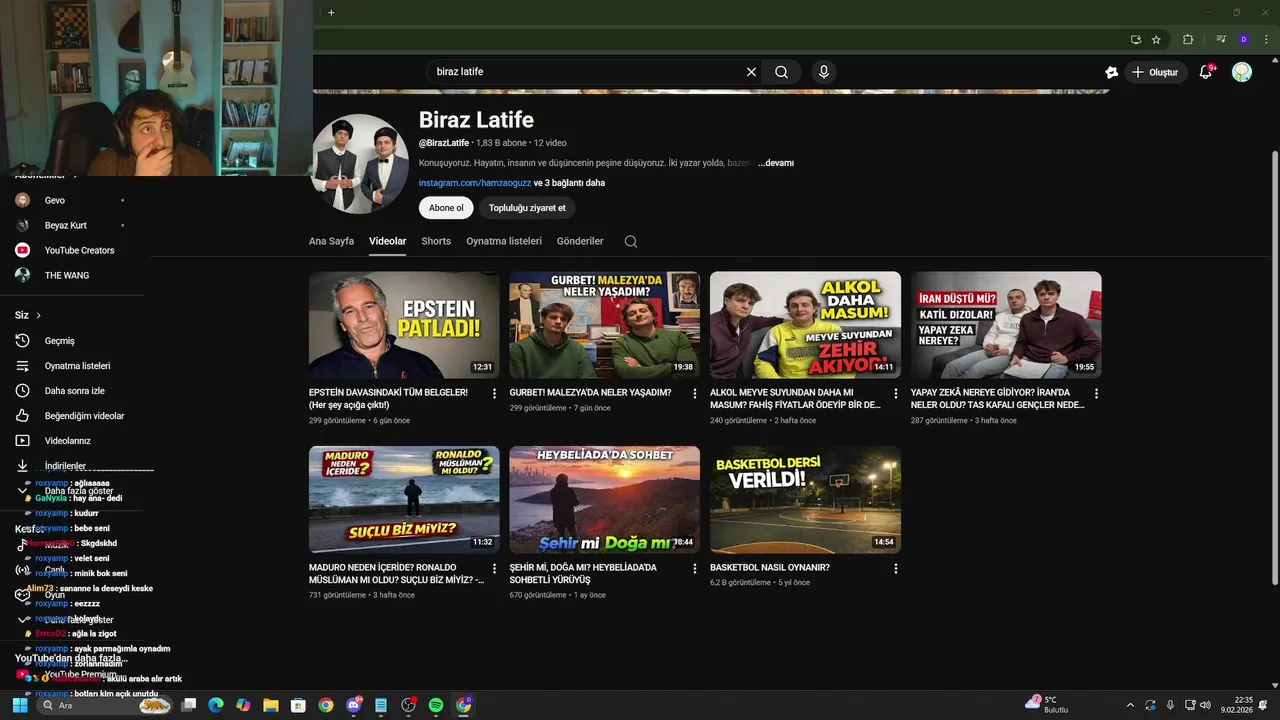Image resolution: width=1280 pixels, height=720 pixels.
Task: Click the Oluştur create button
Action: (1155, 72)
